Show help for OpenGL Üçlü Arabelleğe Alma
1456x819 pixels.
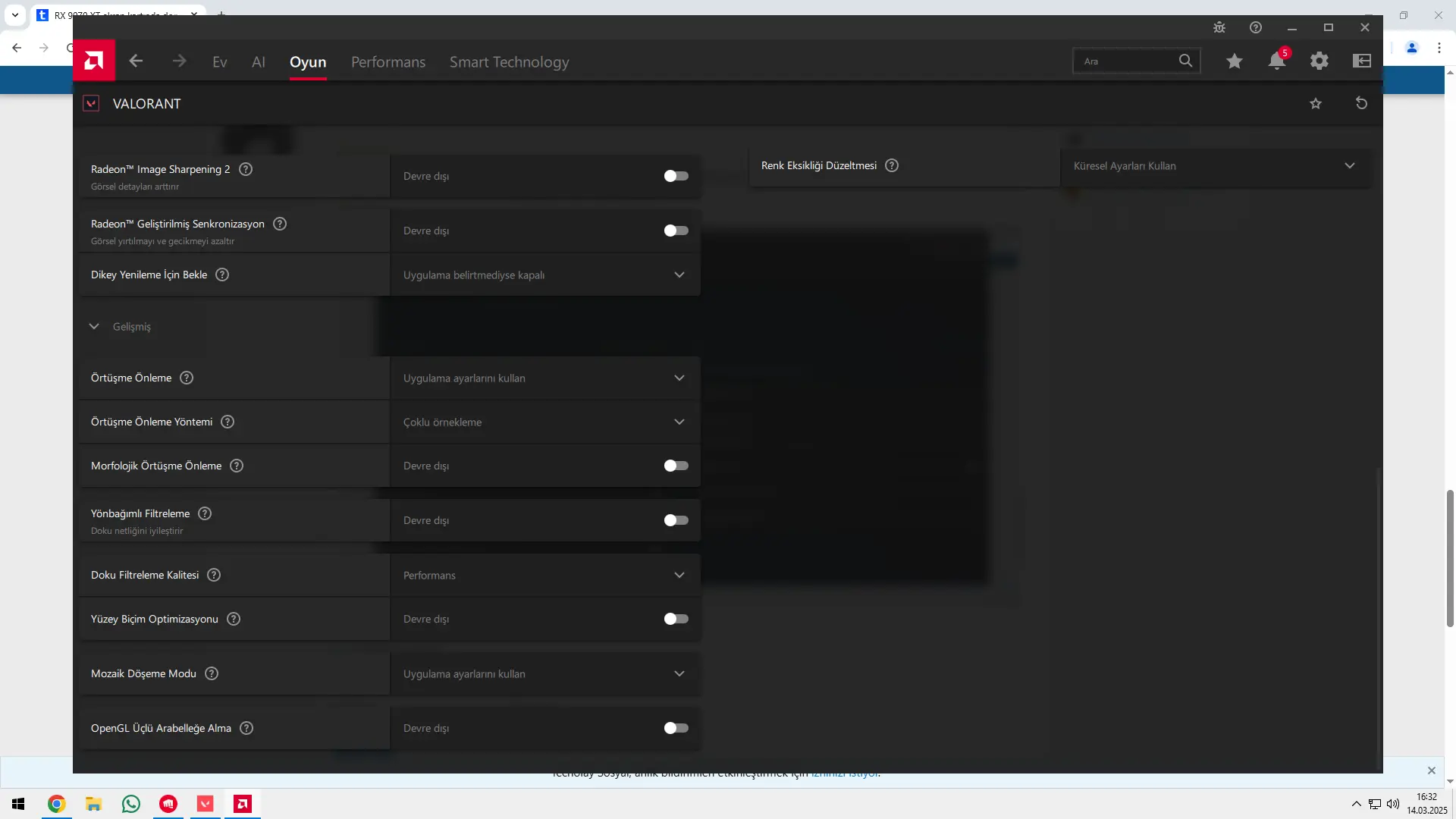tap(246, 728)
